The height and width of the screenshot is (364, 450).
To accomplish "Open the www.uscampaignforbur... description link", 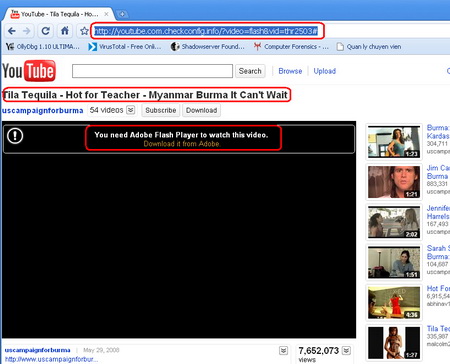I will coord(51,359).
